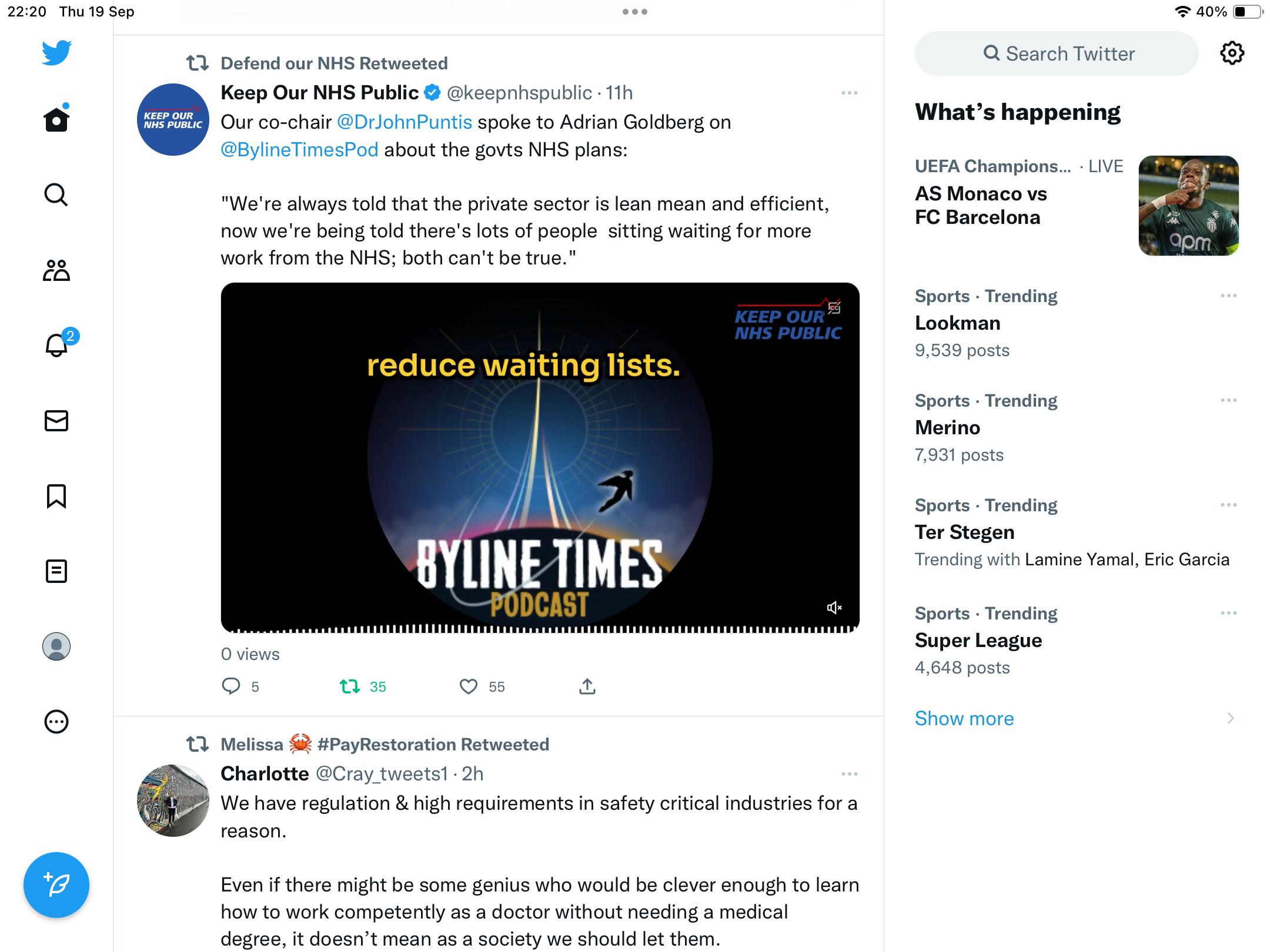Open the Super League trending topic
1270x952 pixels.
pyautogui.click(x=978, y=640)
